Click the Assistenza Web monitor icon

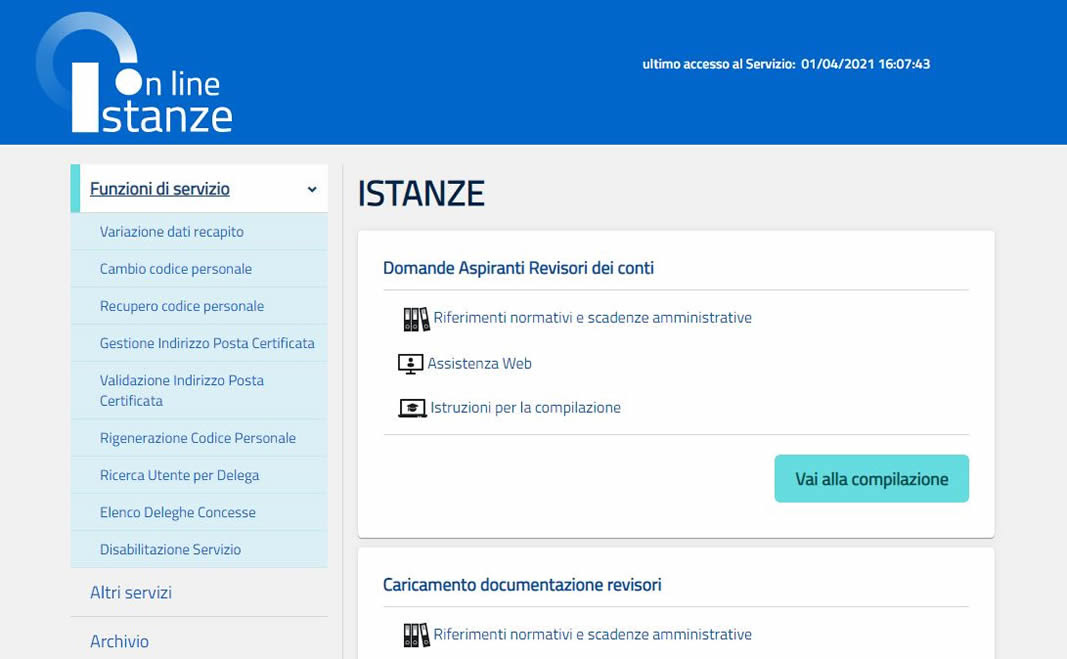click(410, 364)
